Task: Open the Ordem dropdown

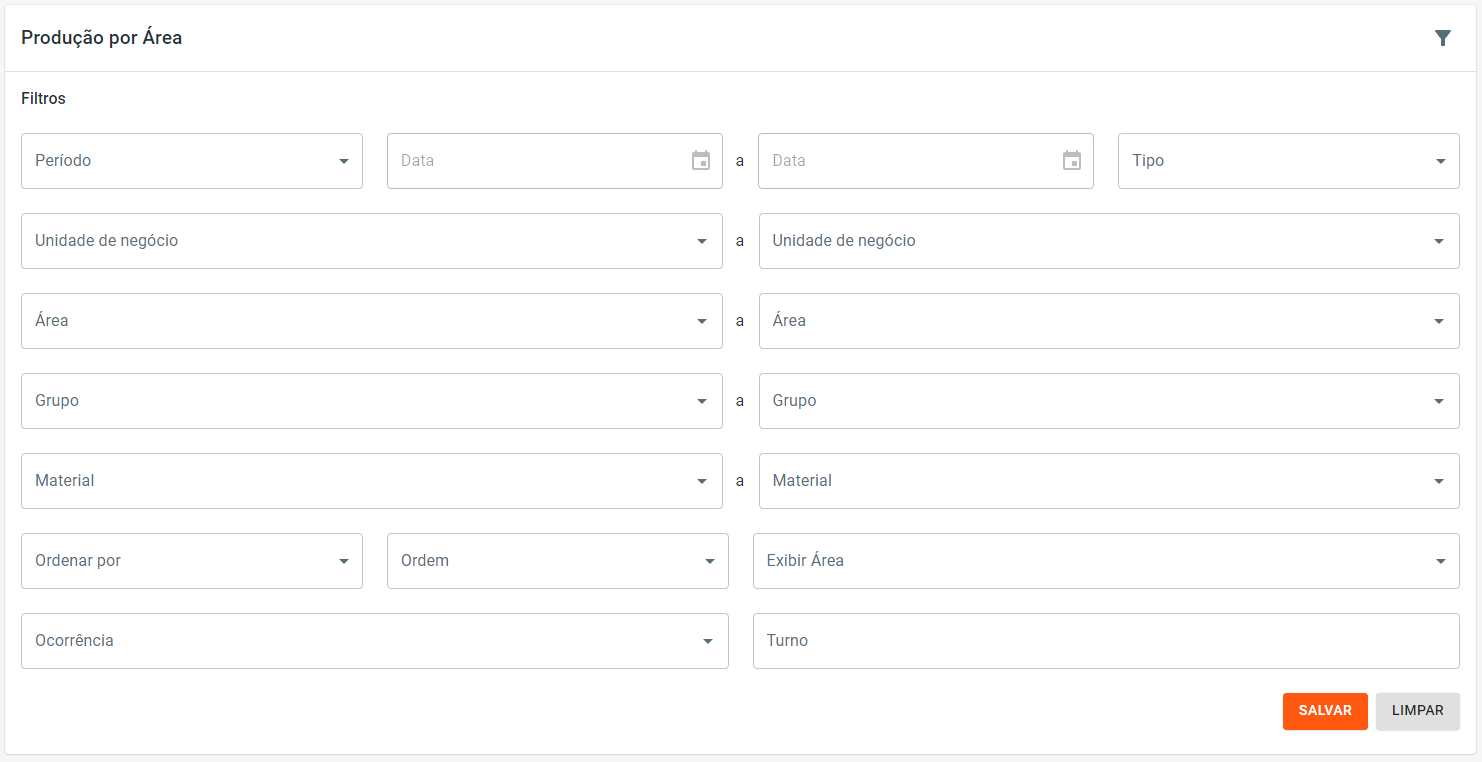Action: click(x=557, y=561)
